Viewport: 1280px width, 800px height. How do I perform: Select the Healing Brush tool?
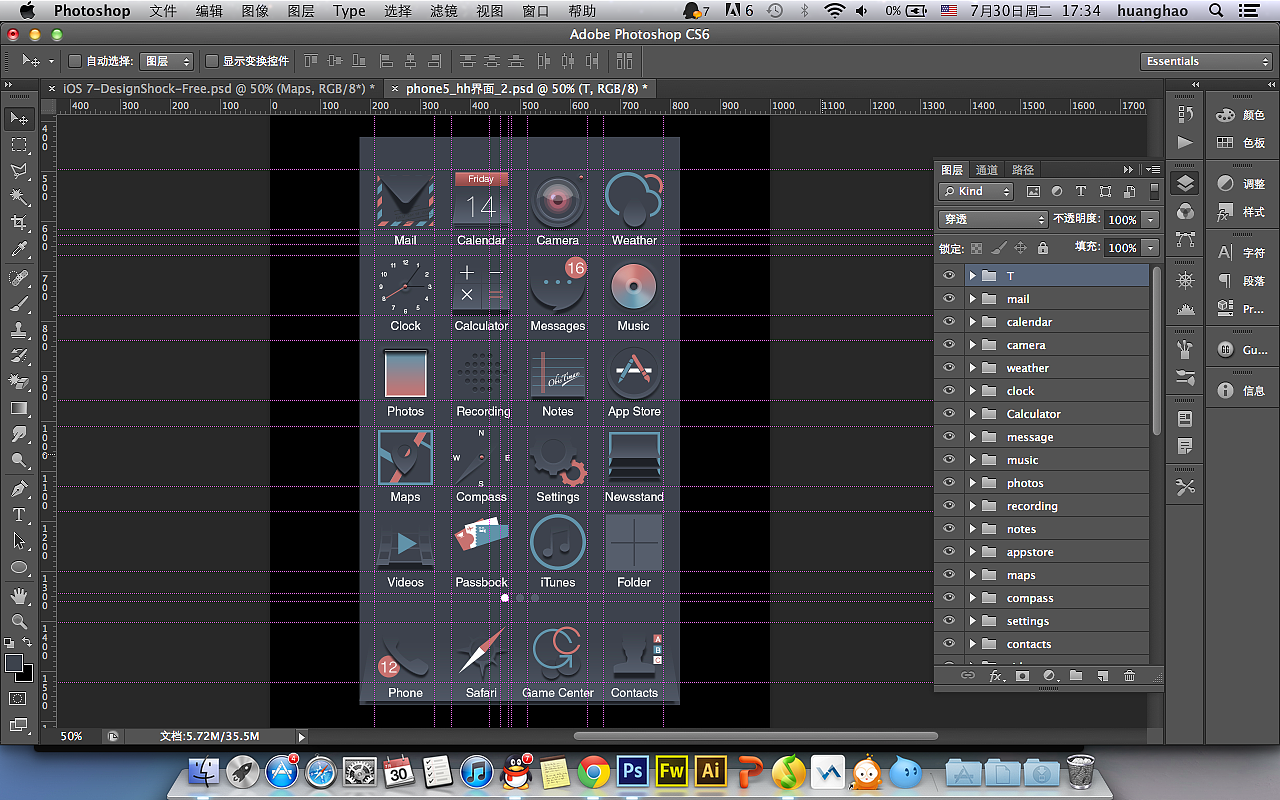[x=19, y=277]
